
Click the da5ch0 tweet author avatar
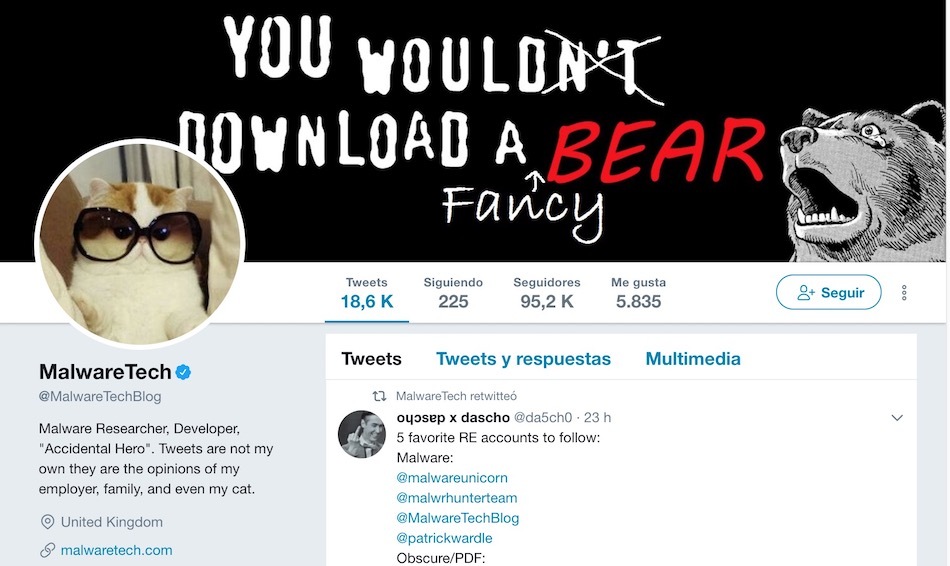(362, 434)
